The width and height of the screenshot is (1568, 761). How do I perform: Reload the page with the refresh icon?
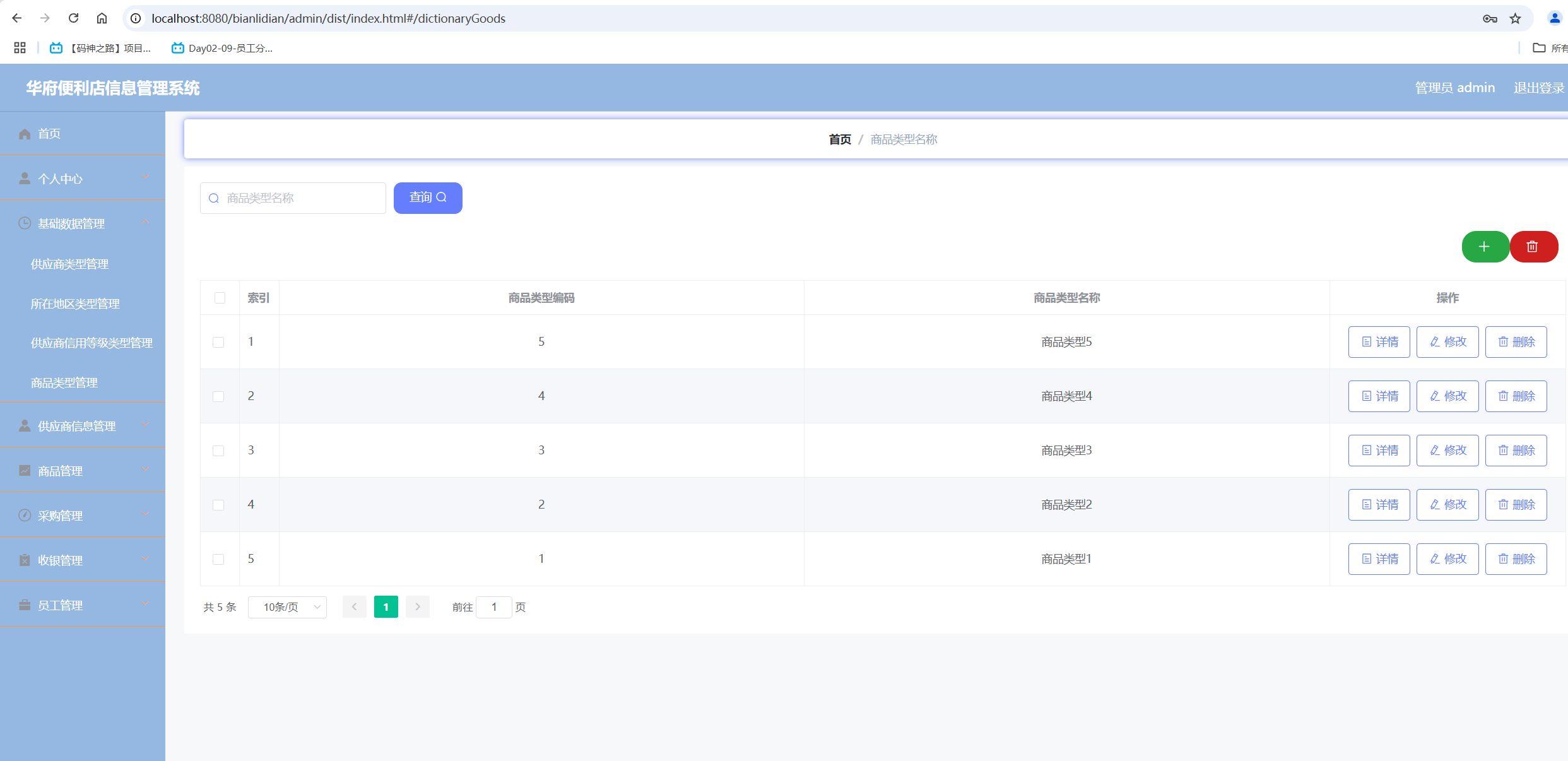73,18
